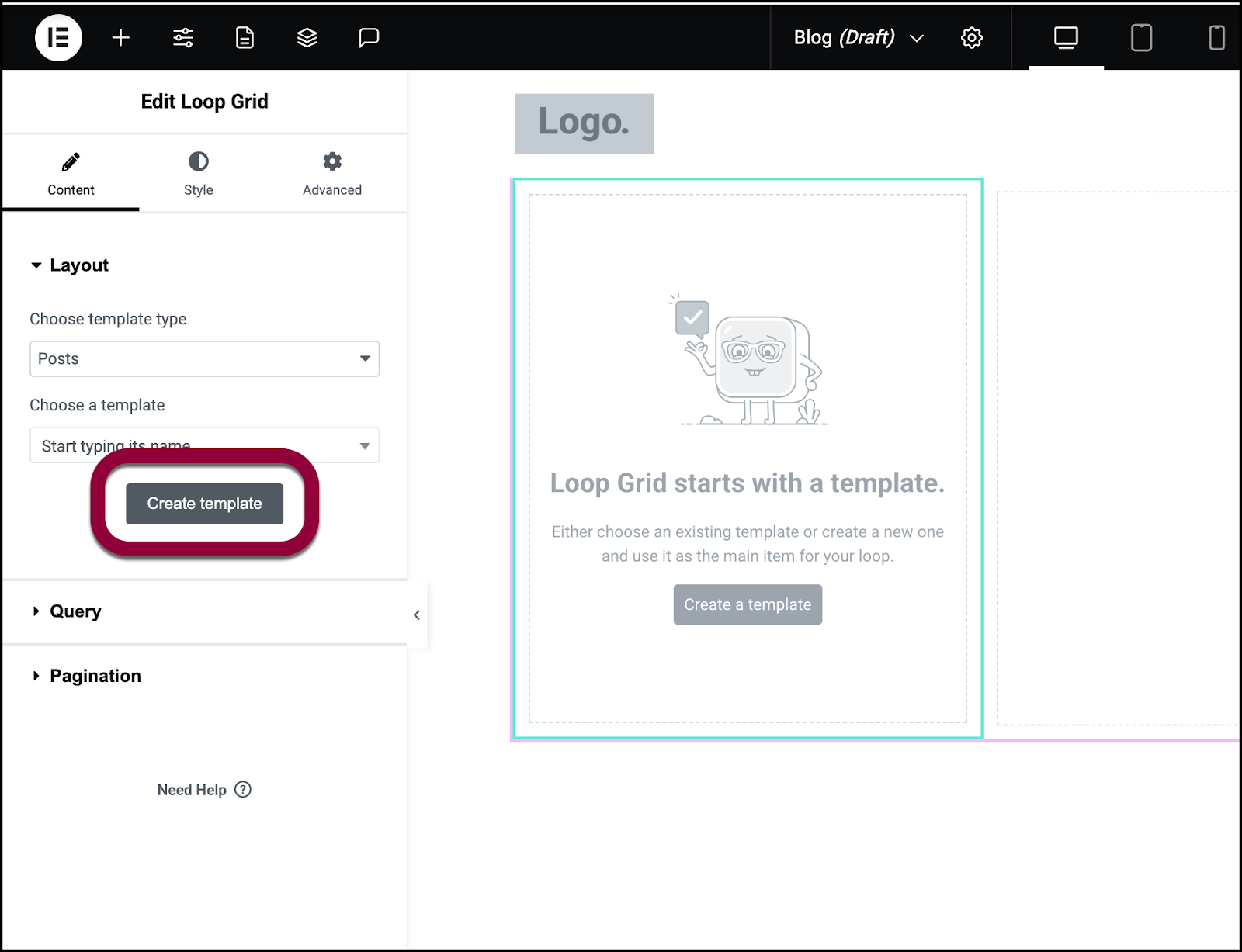
Task: Switch to the Style tab
Action: click(198, 174)
